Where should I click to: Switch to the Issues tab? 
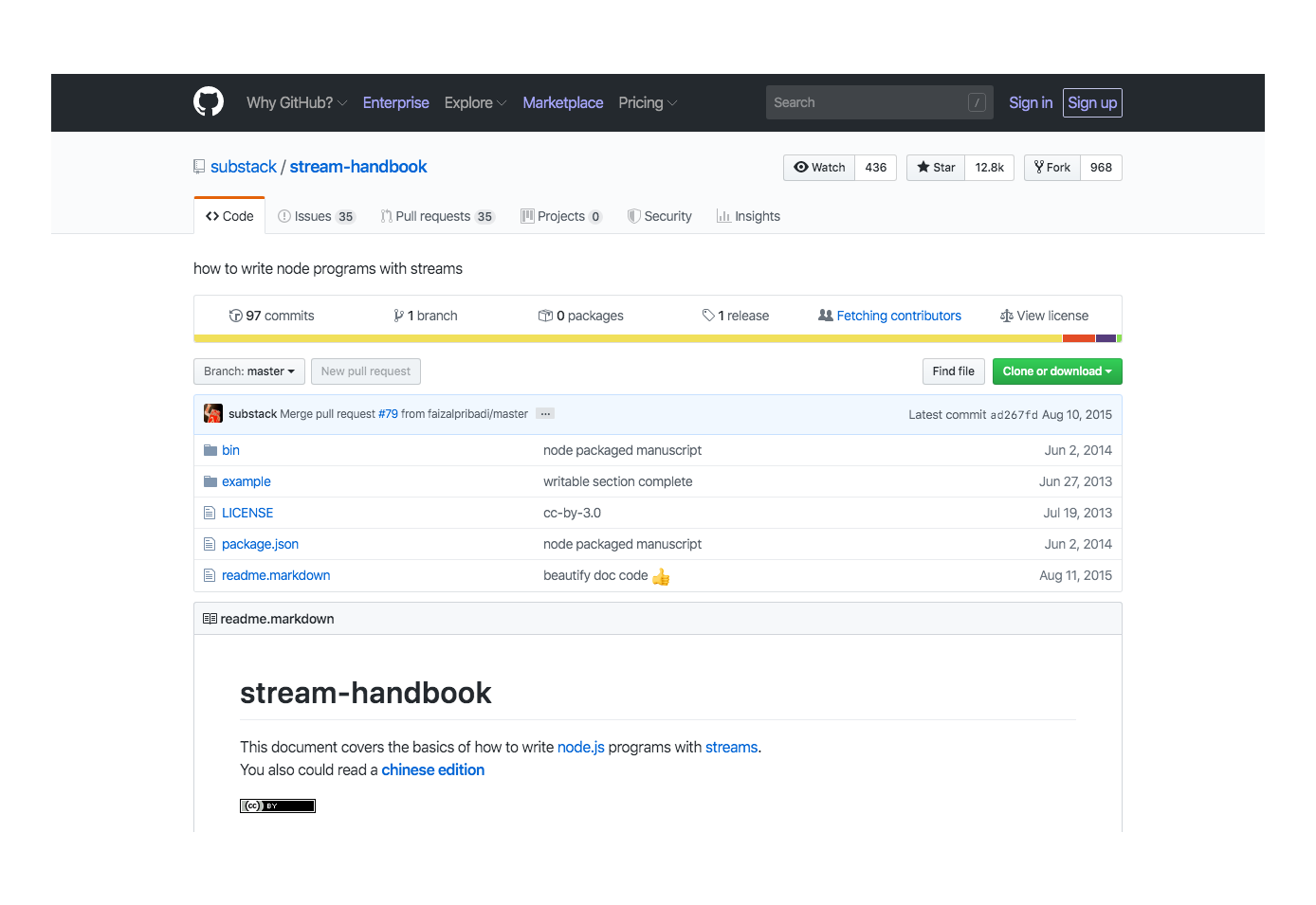pos(316,216)
